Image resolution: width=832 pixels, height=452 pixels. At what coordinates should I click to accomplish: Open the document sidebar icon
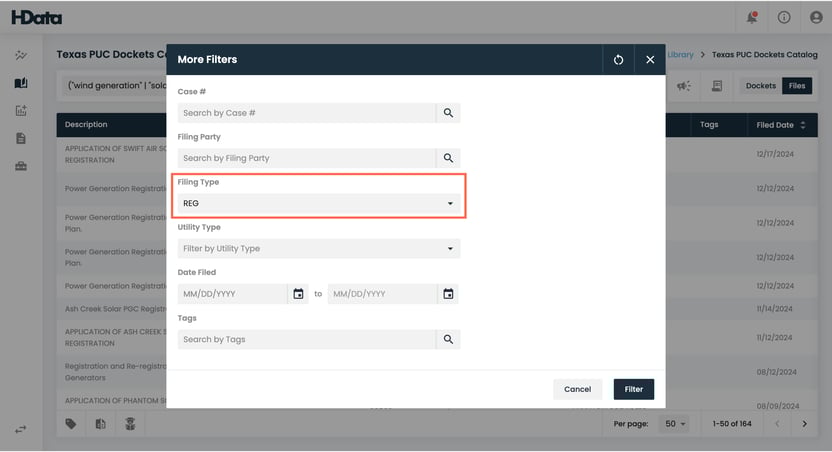pyautogui.click(x=21, y=138)
